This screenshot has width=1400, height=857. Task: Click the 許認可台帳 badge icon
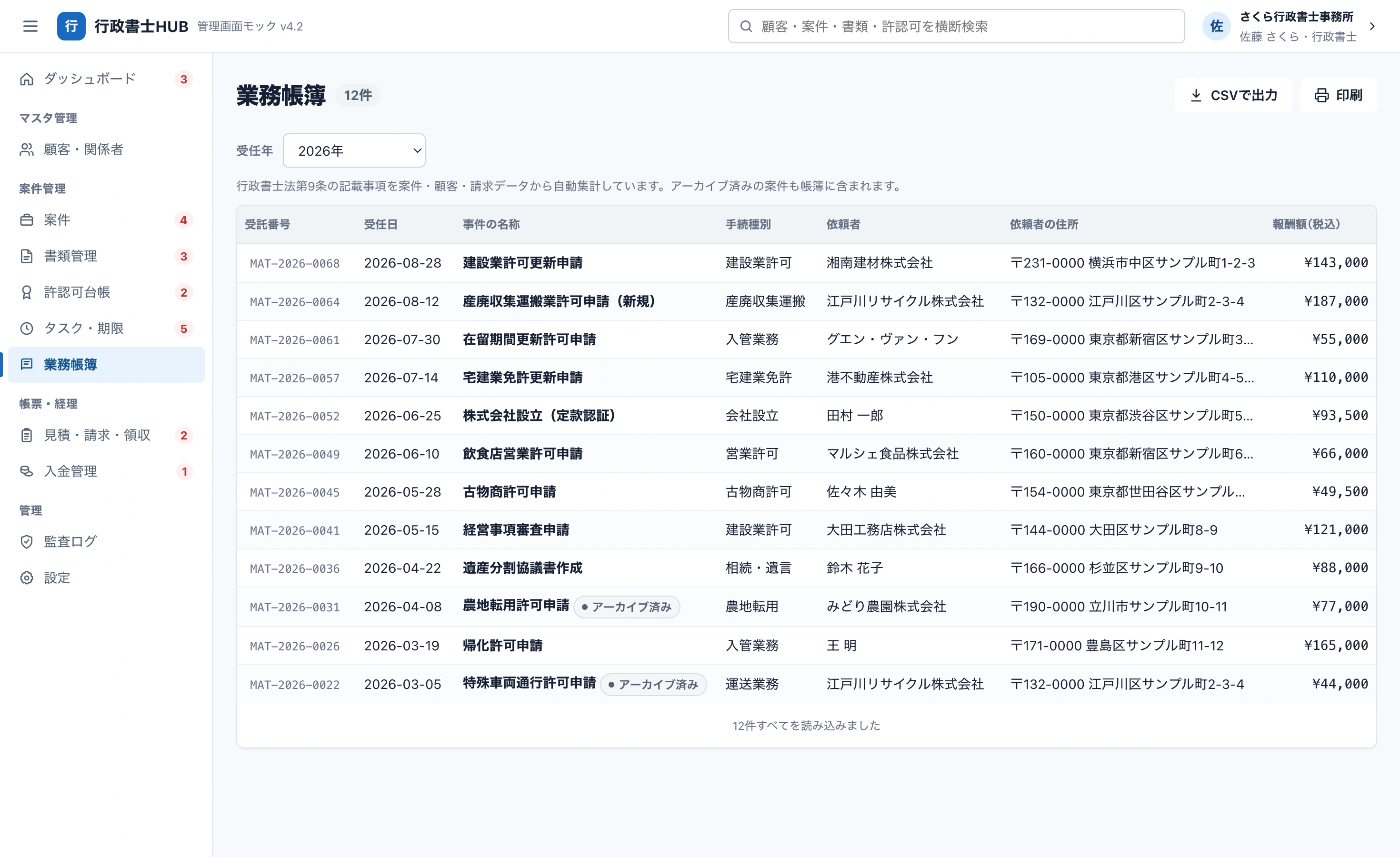click(x=27, y=292)
